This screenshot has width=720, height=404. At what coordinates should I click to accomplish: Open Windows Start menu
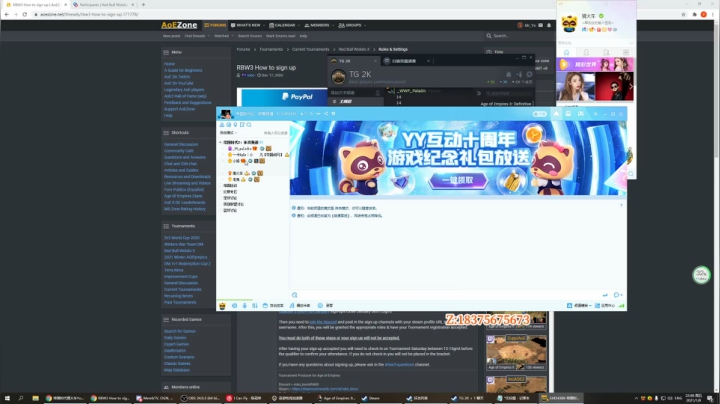coord(7,398)
